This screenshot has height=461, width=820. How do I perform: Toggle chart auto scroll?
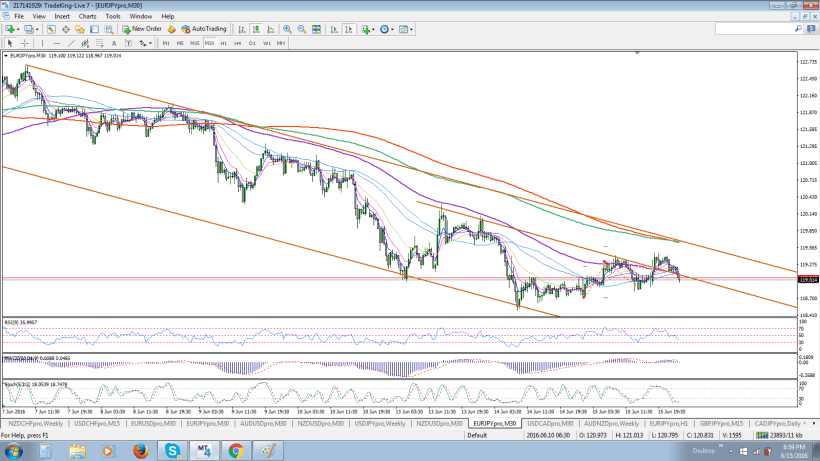[334, 29]
